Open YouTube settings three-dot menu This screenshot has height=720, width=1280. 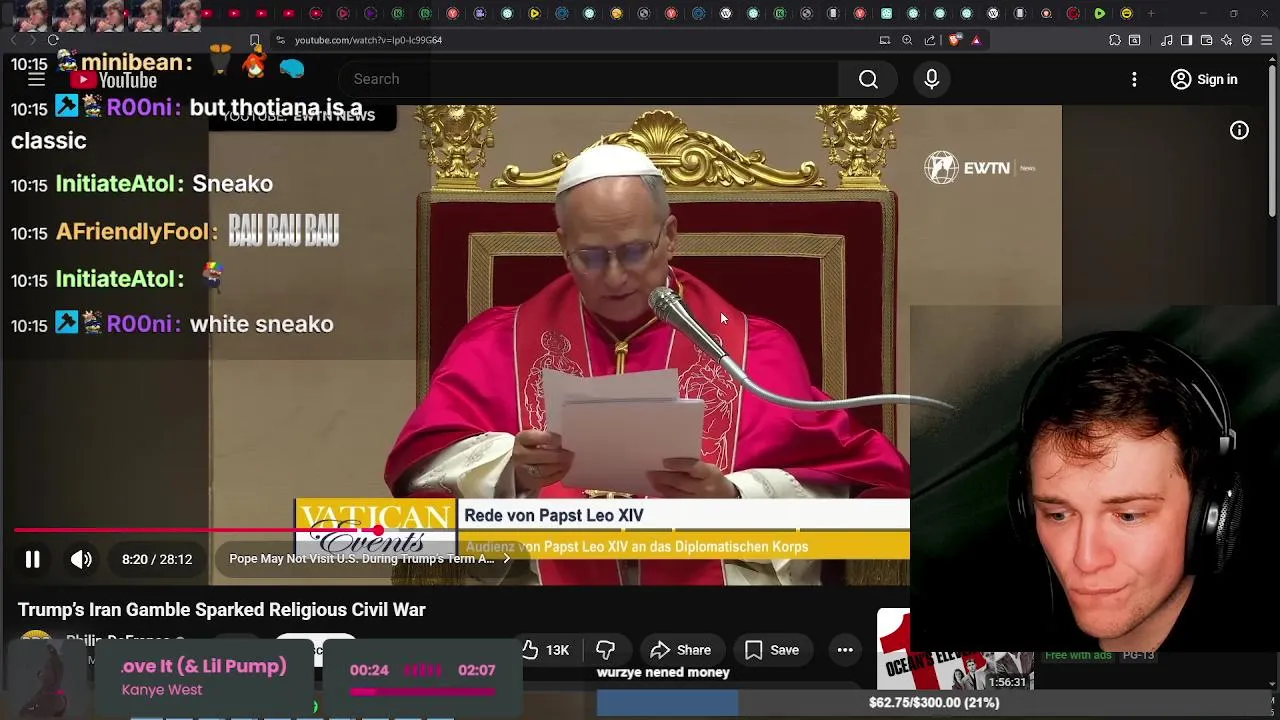pos(1134,79)
